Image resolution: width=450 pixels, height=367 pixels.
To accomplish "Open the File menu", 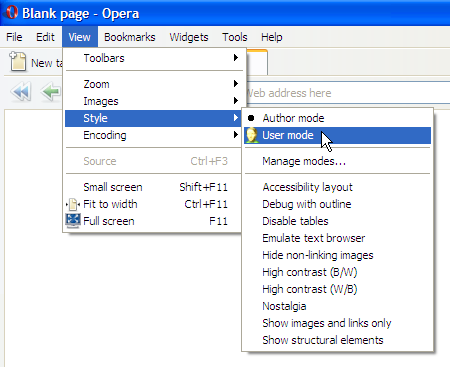I will pos(14,37).
